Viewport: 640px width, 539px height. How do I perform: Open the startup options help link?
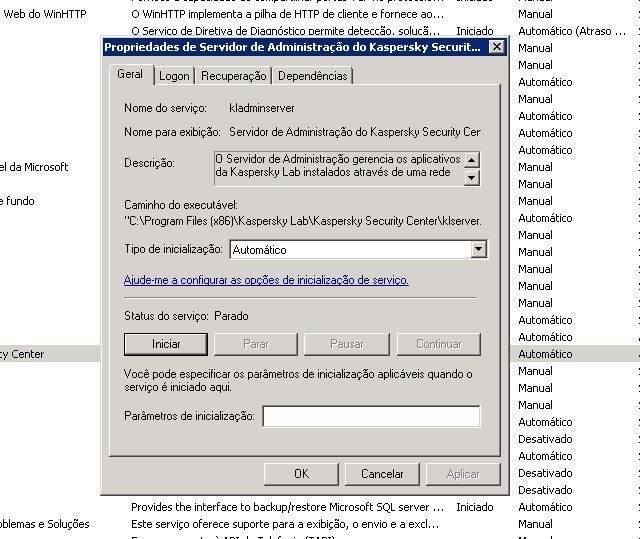266,280
